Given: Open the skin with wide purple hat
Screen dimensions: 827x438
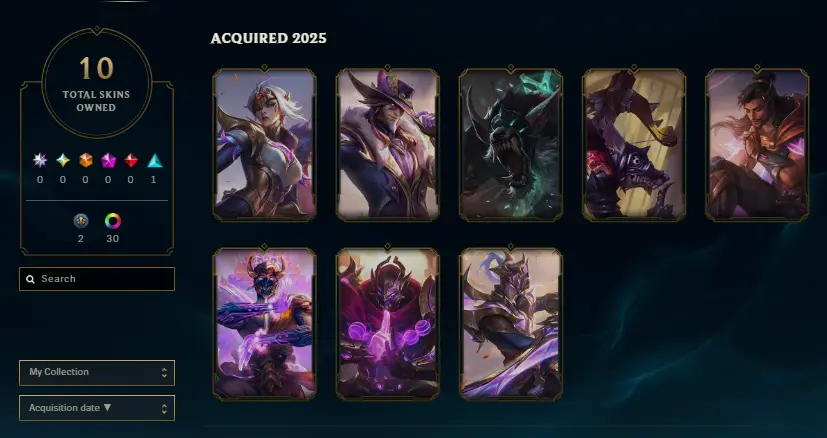Looking at the screenshot, I should pos(388,145).
